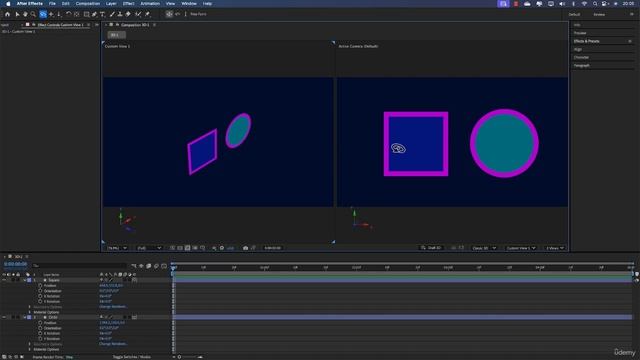The width and height of the screenshot is (640, 360).
Task: Toggle visibility of Square layer
Action: 4,280
